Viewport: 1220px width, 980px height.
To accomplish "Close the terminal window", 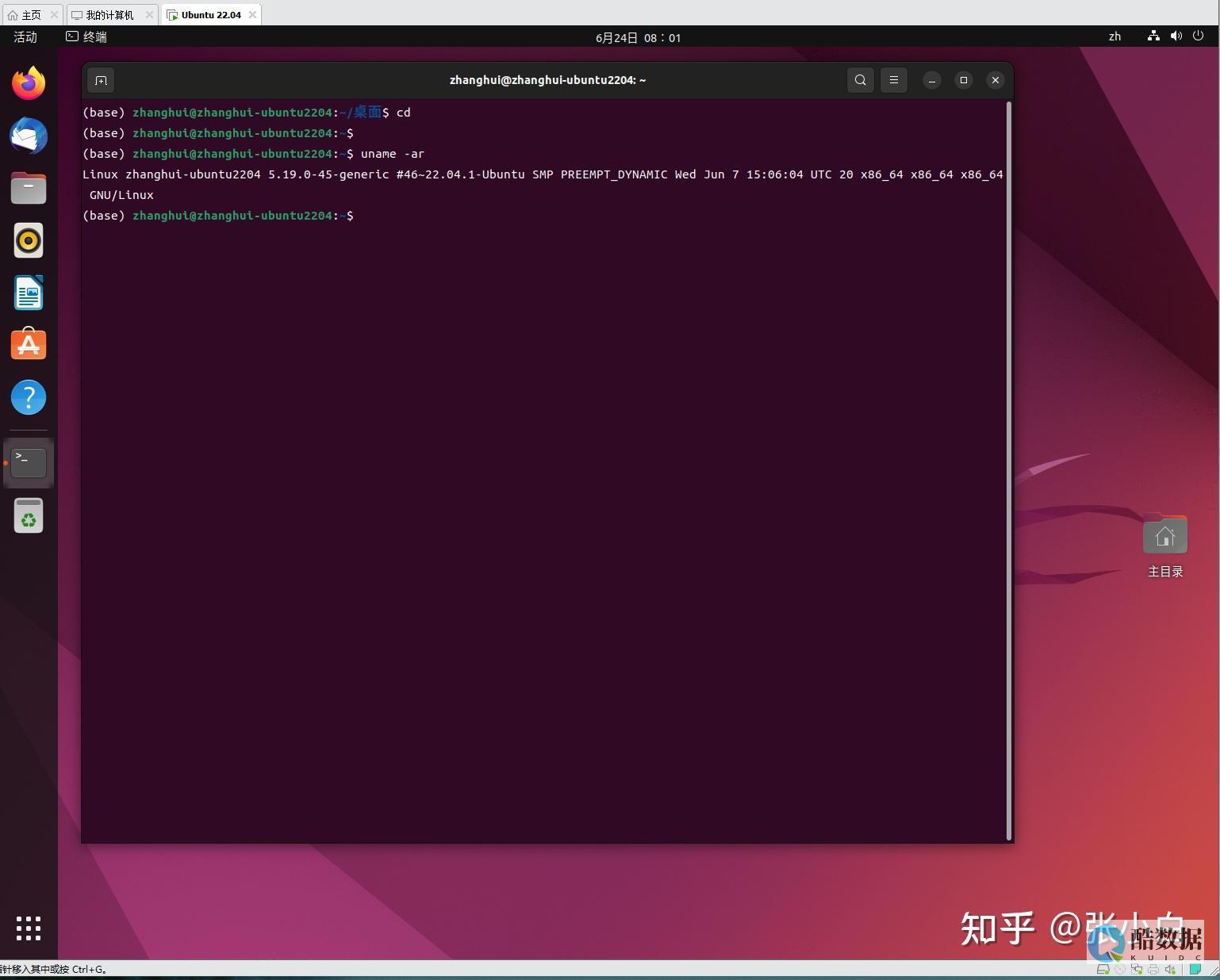I will (996, 80).
